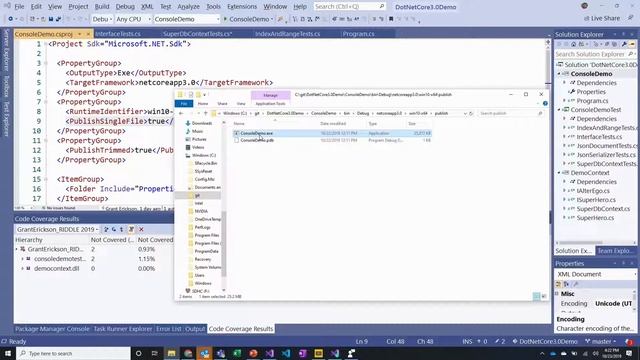
Task: Click ConsoleDemo.pdb file icon
Action: [236, 140]
